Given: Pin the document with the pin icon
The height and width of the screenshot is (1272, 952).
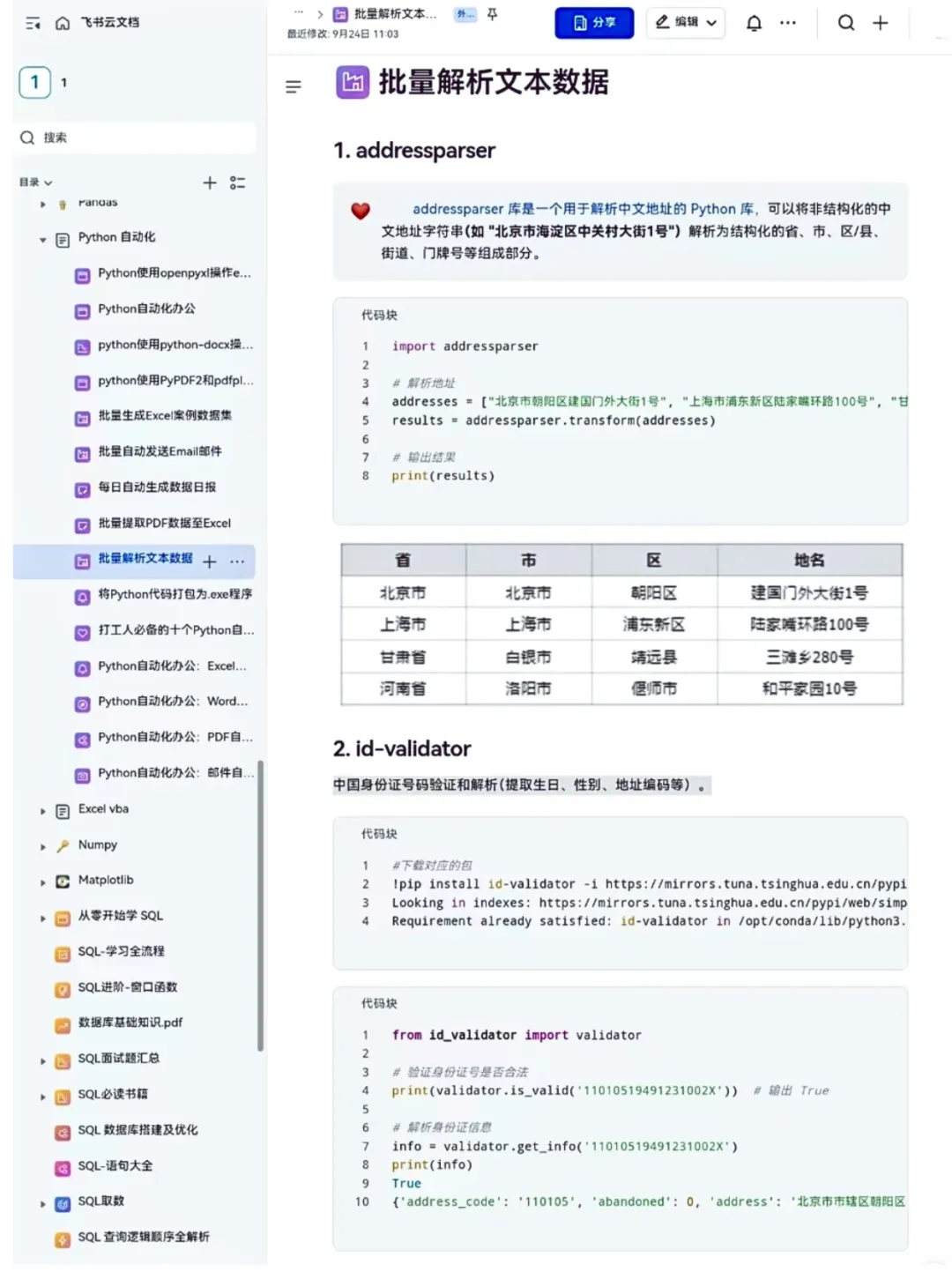Looking at the screenshot, I should (x=493, y=14).
